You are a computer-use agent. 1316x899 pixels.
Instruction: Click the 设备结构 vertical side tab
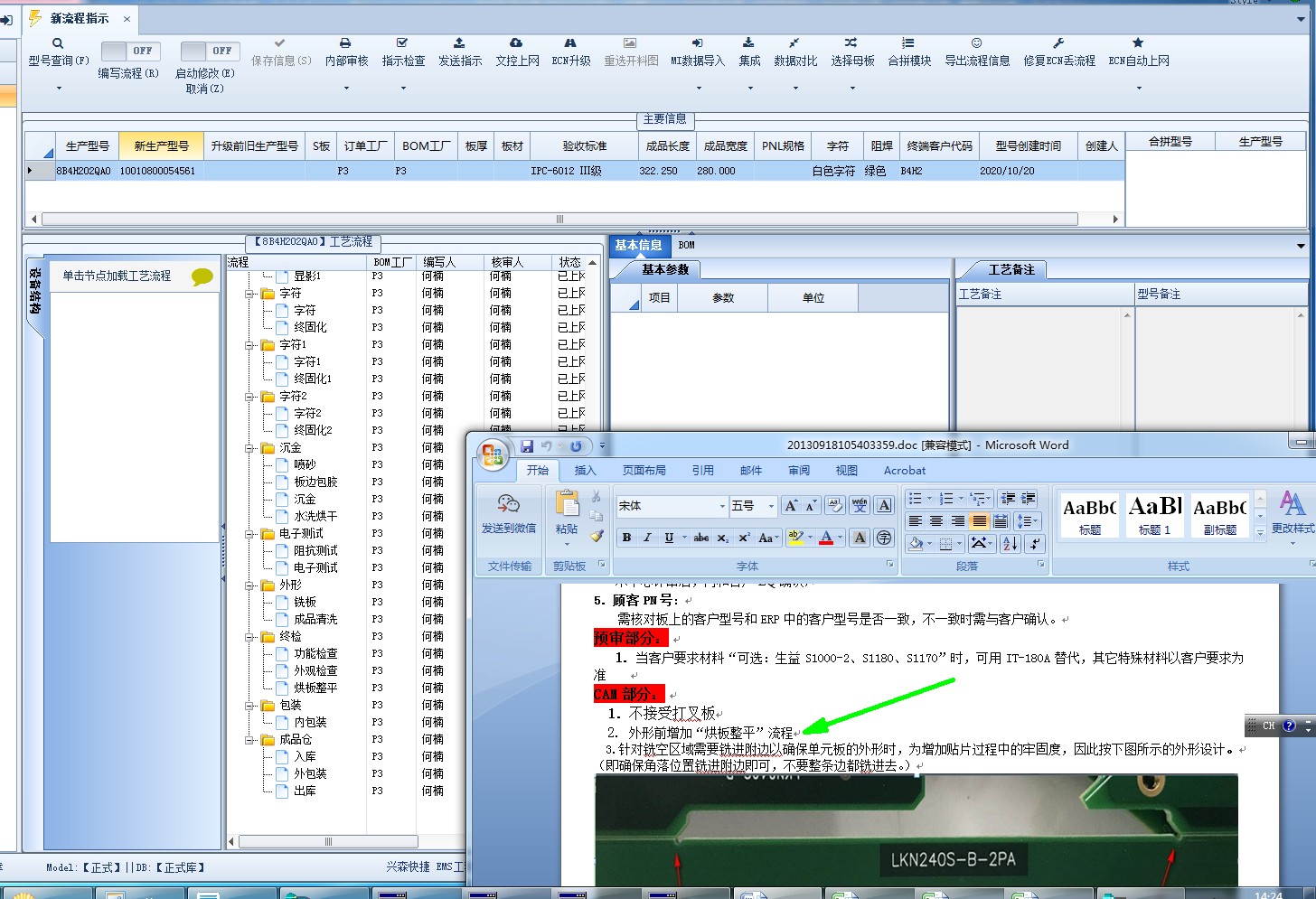34,291
